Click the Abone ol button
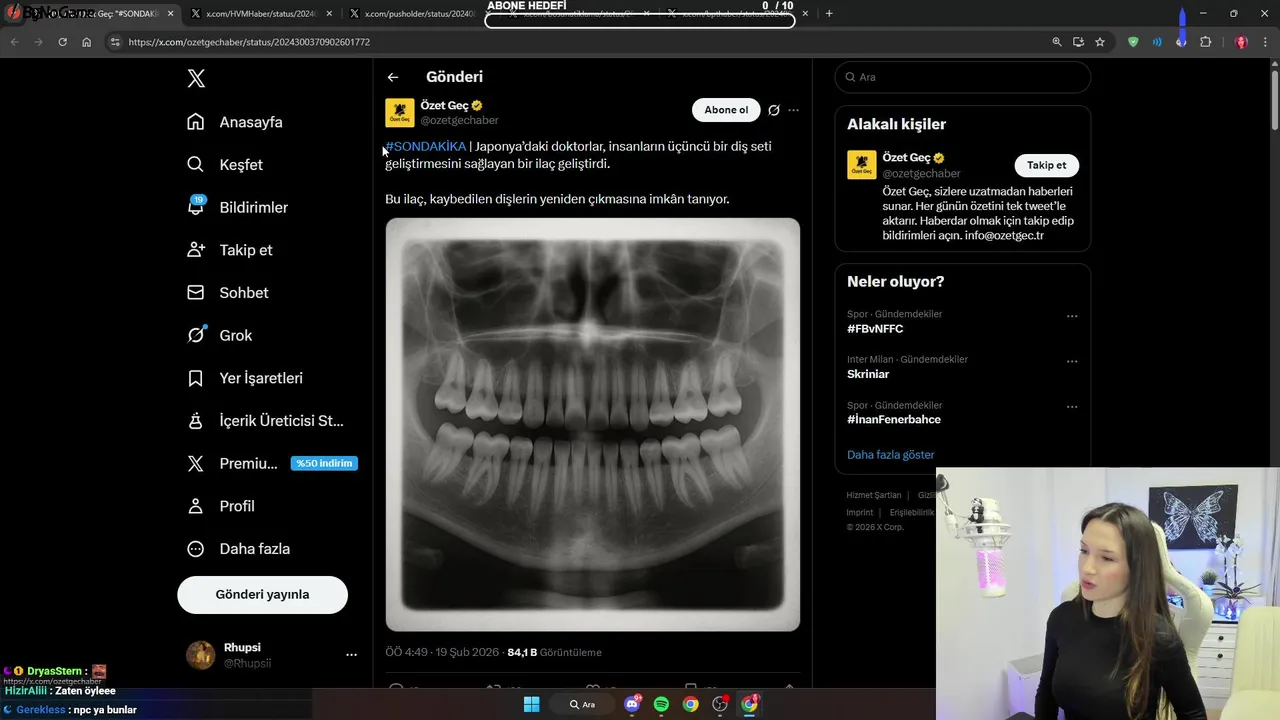Image resolution: width=1280 pixels, height=720 pixels. coord(726,110)
